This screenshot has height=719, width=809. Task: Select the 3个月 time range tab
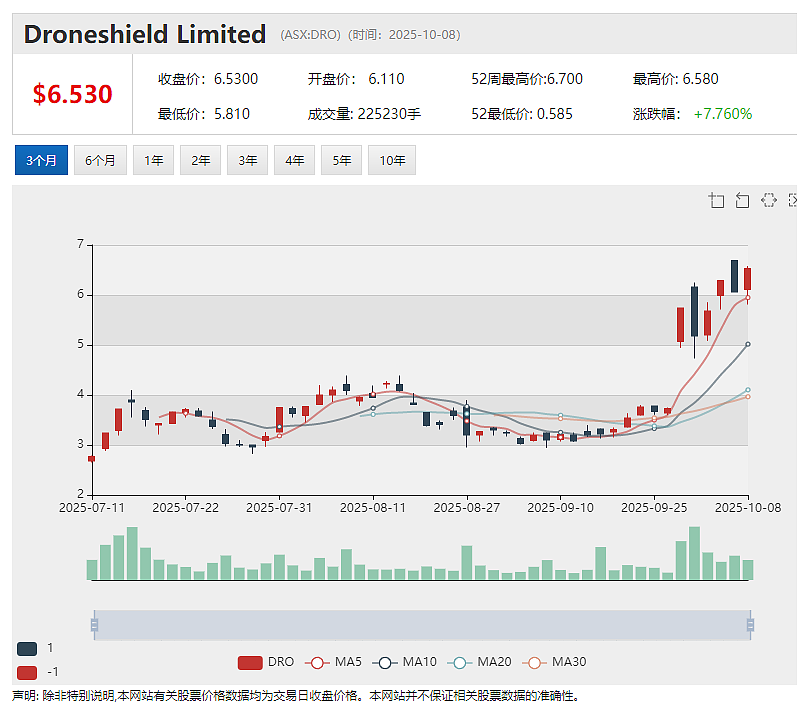pos(41,160)
